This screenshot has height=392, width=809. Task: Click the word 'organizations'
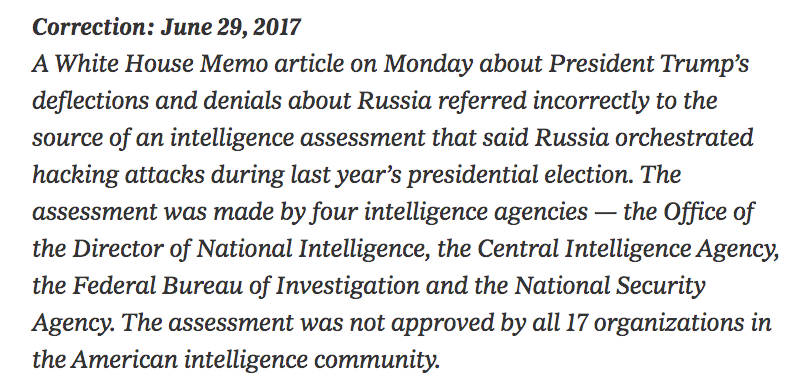tap(671, 324)
